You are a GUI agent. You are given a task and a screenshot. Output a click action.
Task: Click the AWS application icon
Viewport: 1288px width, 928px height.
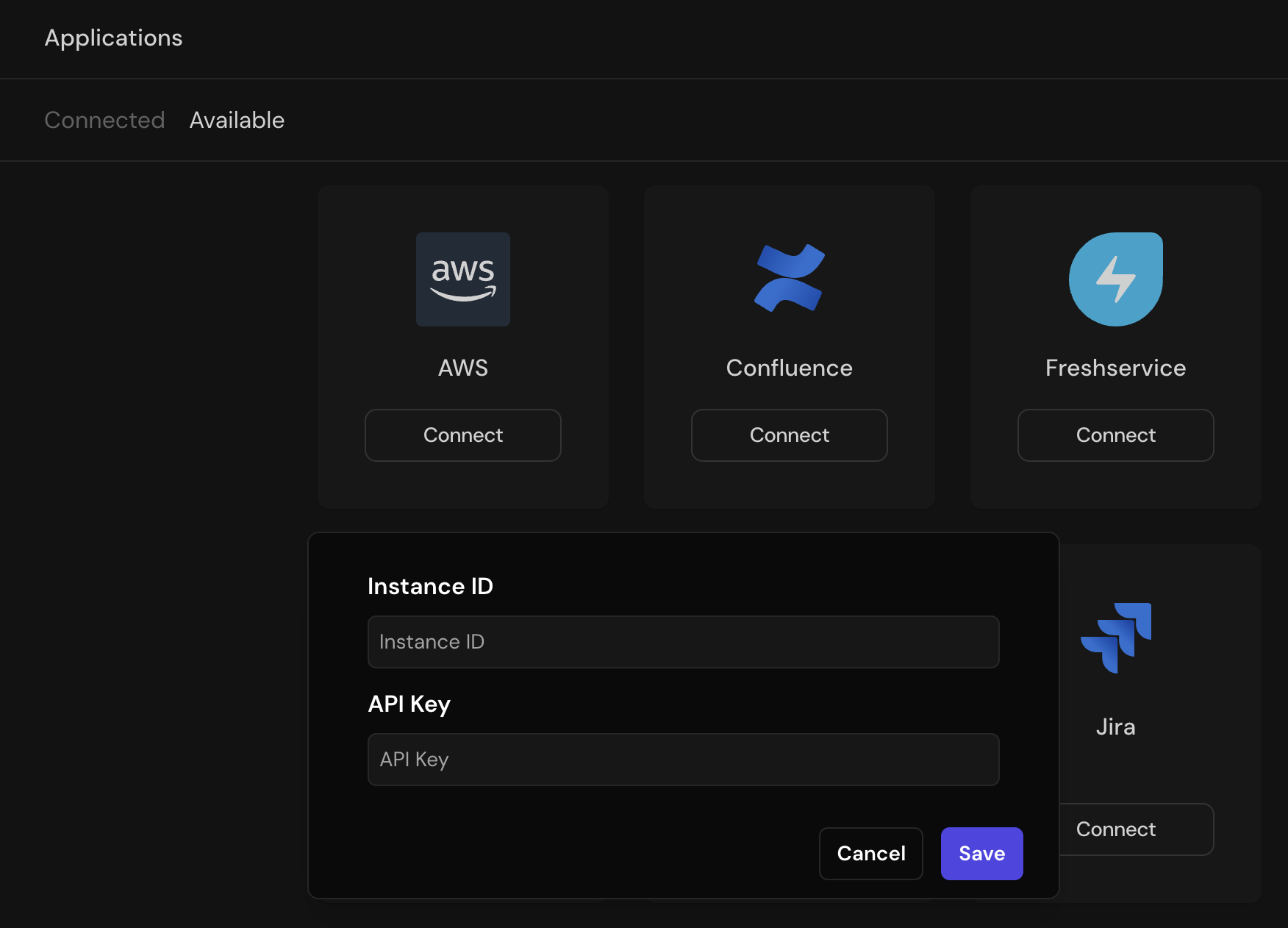pyautogui.click(x=462, y=279)
